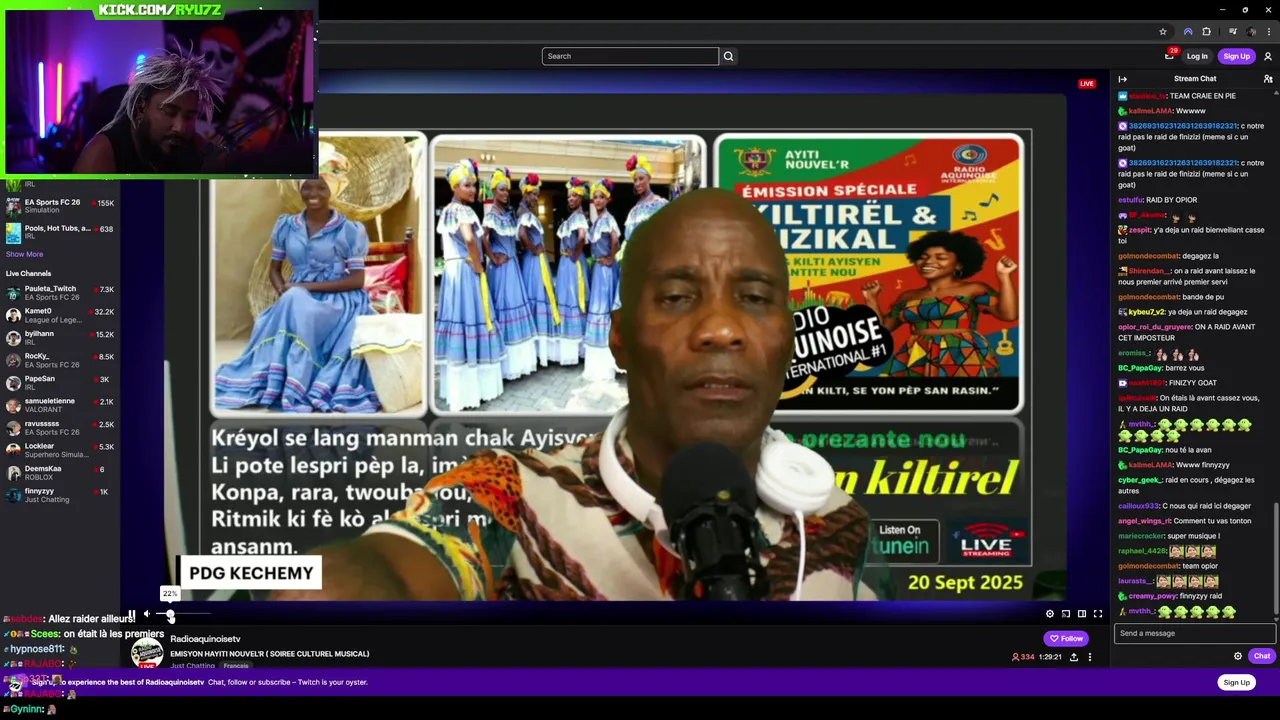Click the Log In button

point(1197,56)
